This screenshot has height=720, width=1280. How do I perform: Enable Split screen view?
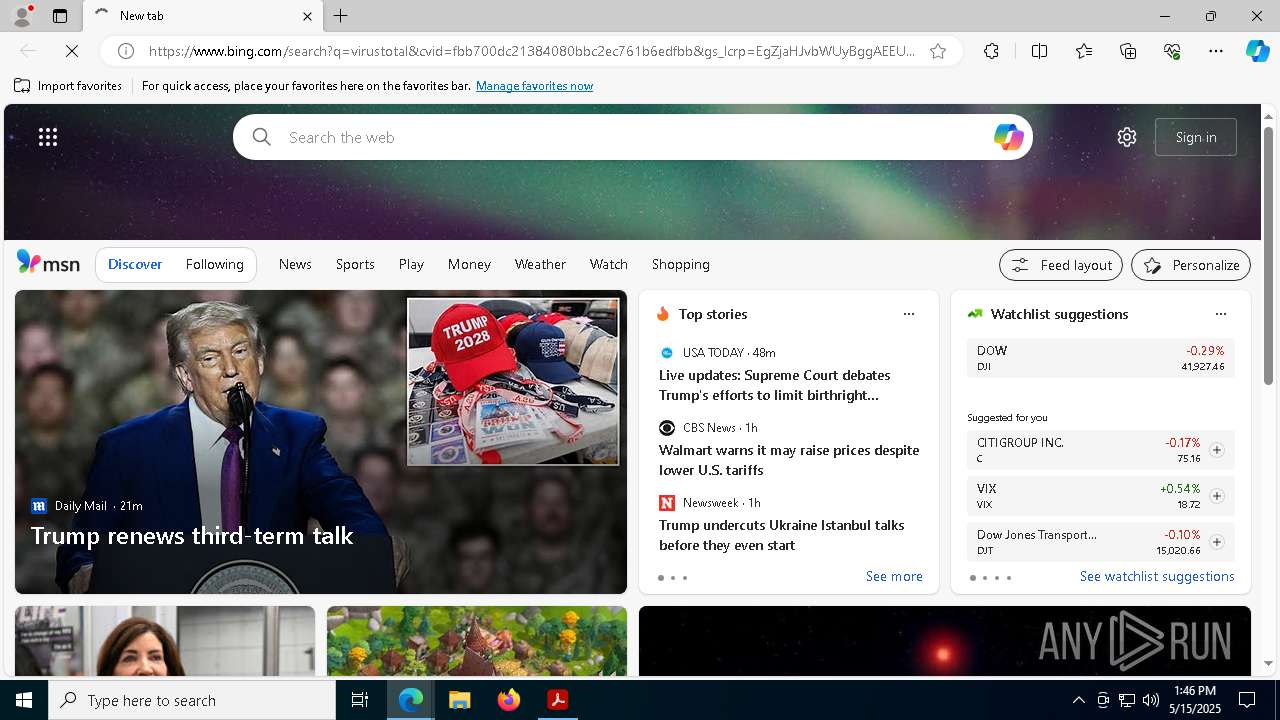click(1039, 51)
